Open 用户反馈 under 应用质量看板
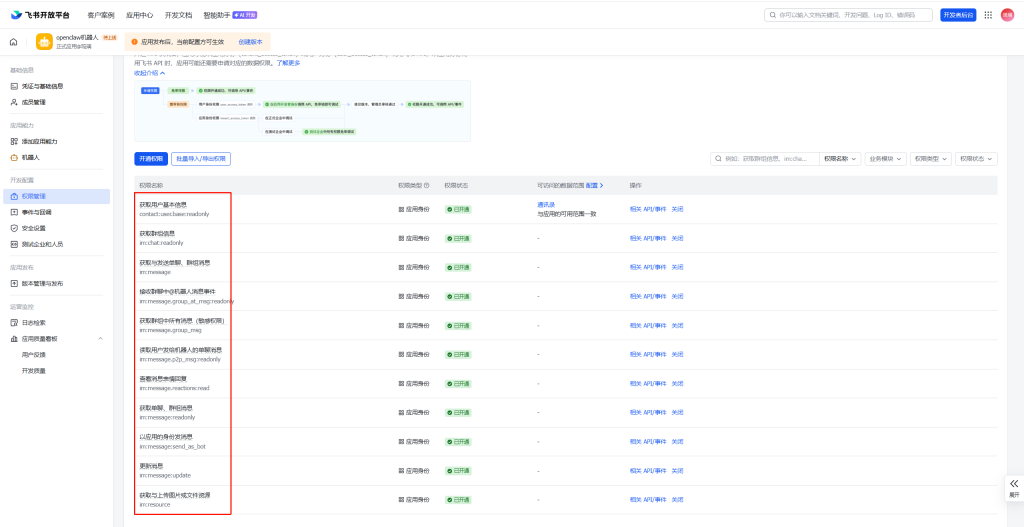Image resolution: width=1024 pixels, height=527 pixels. pos(33,355)
